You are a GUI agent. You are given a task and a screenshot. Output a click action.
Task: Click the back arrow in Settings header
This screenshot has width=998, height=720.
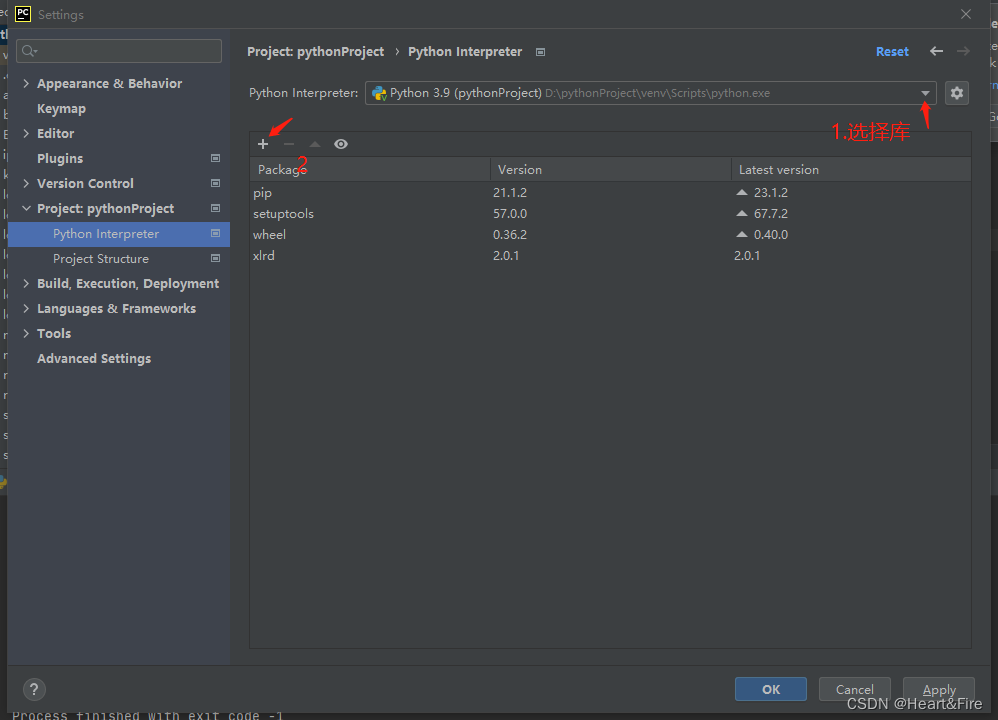(x=936, y=51)
